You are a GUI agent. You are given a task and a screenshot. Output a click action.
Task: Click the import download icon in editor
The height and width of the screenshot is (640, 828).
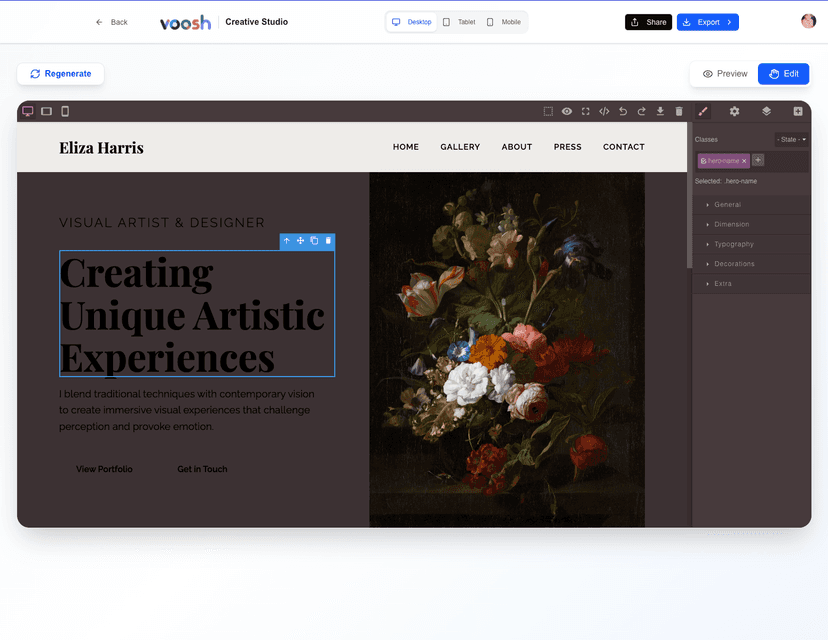point(660,111)
